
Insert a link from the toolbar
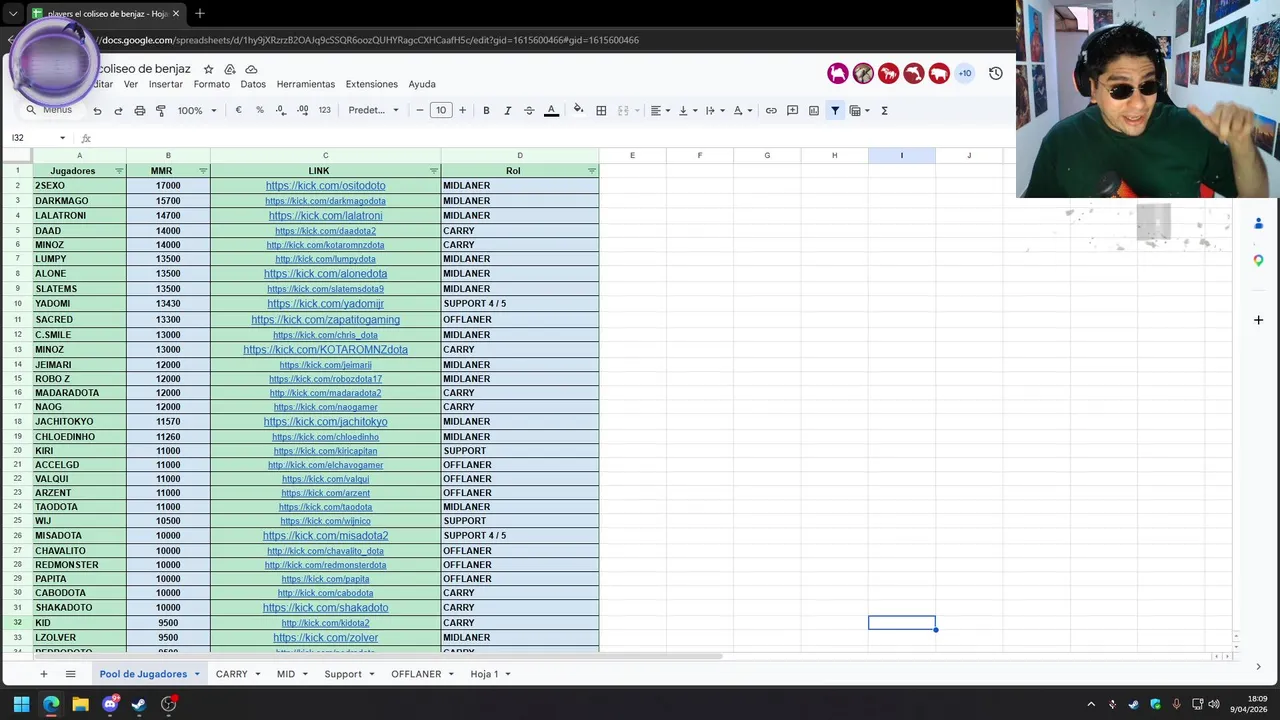point(771,111)
